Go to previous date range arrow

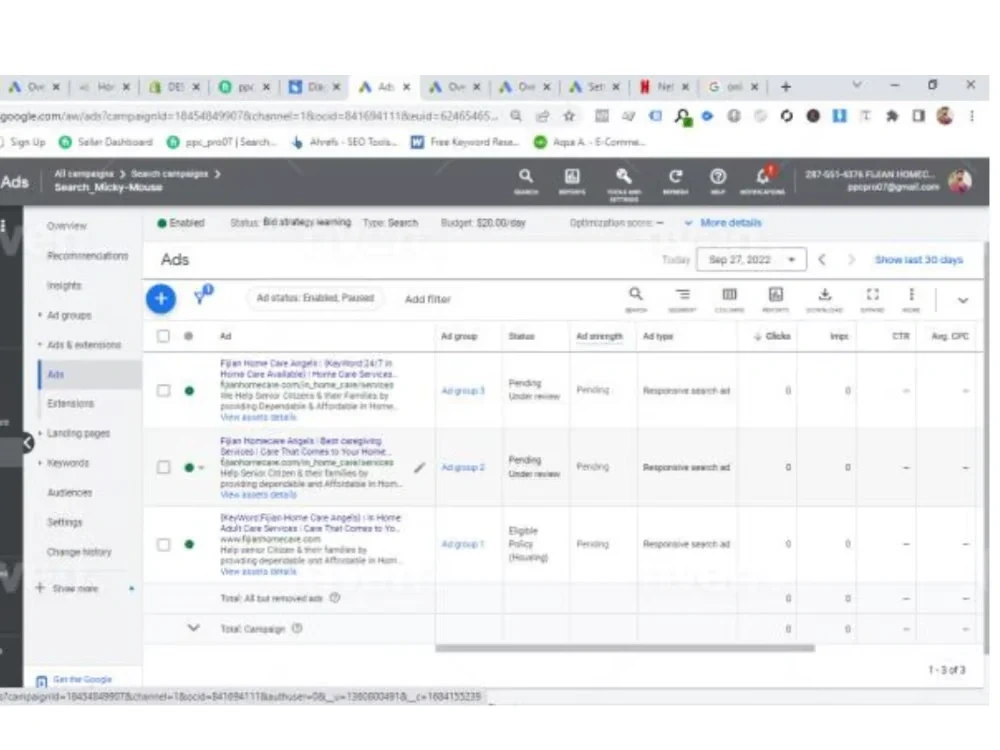click(822, 260)
